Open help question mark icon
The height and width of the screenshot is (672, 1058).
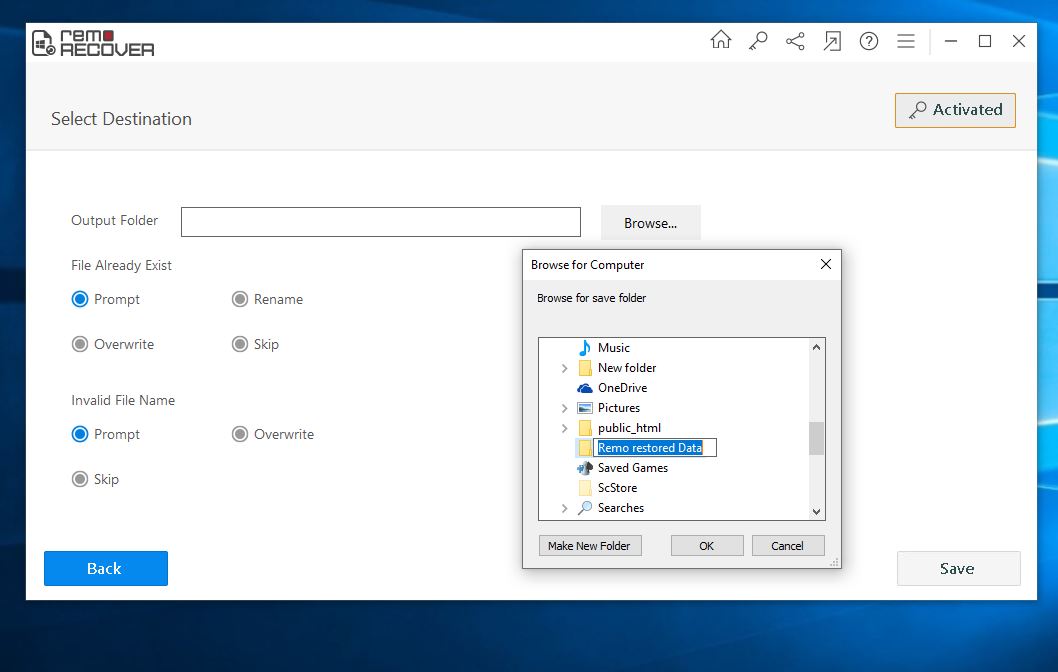[x=869, y=41]
